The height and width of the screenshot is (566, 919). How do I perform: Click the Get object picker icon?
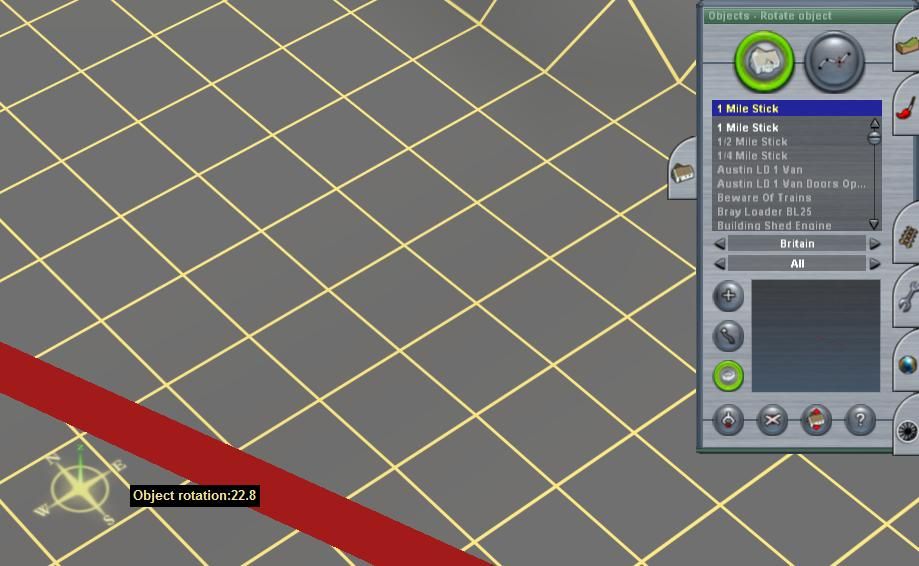pos(728,420)
